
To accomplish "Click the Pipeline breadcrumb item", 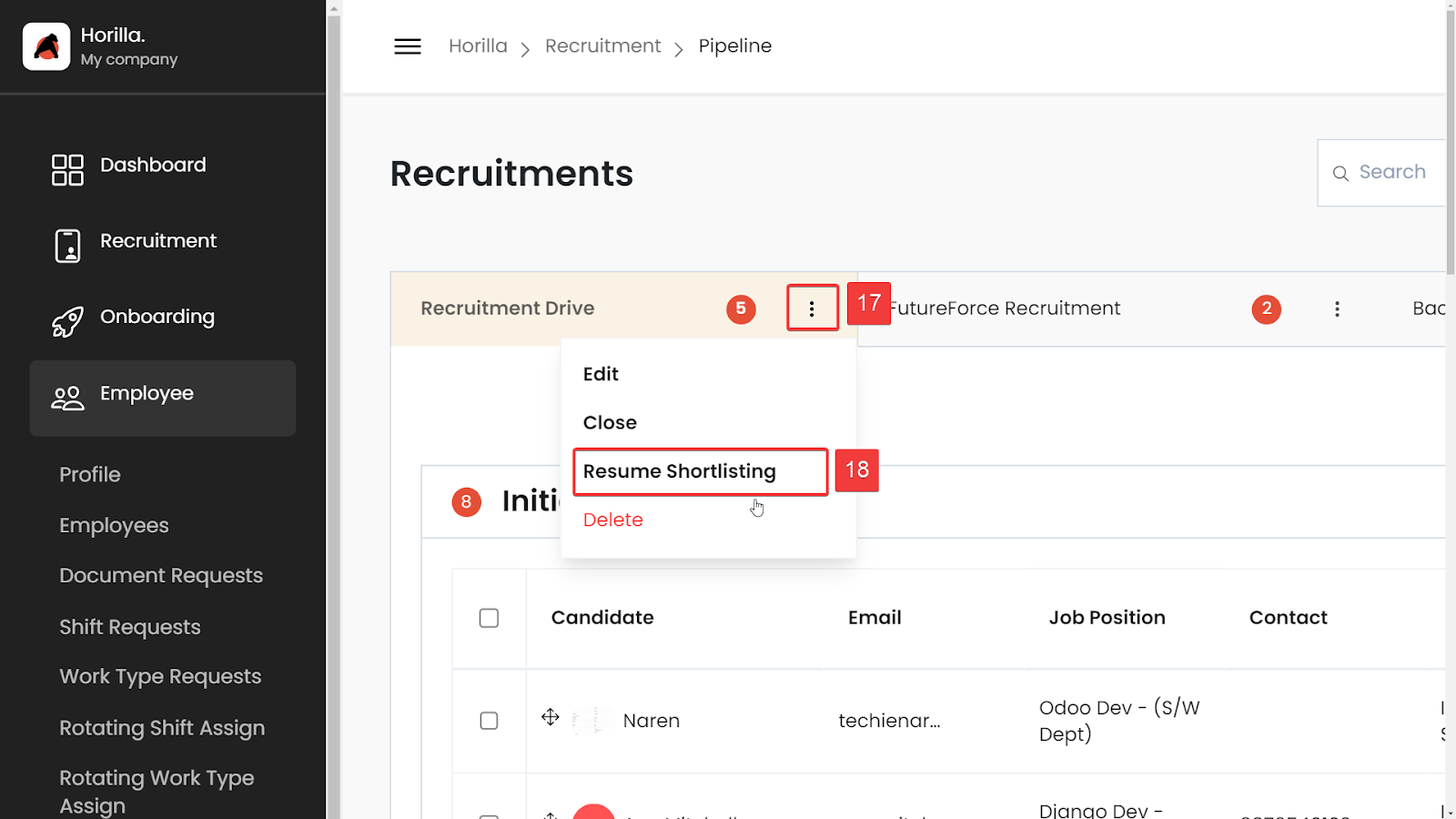I will pos(735,46).
